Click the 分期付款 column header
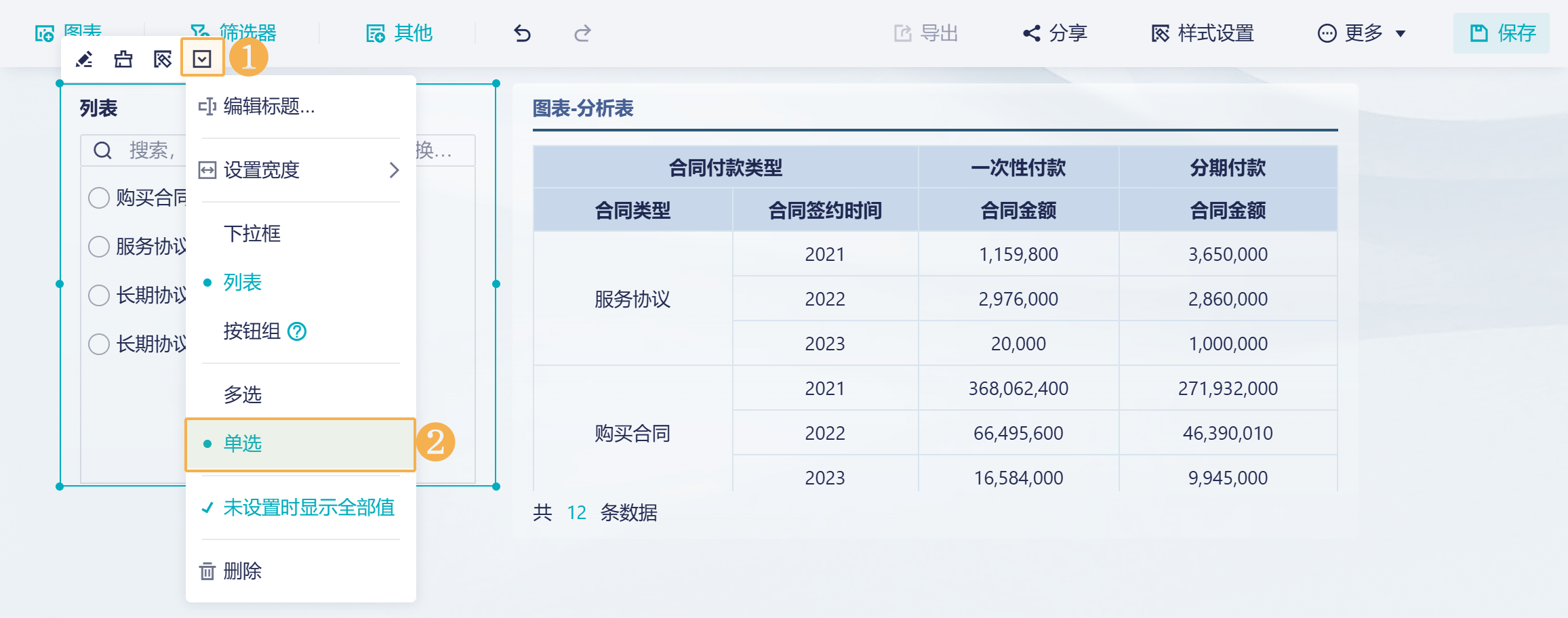Viewport: 1568px width, 618px height. (1228, 167)
